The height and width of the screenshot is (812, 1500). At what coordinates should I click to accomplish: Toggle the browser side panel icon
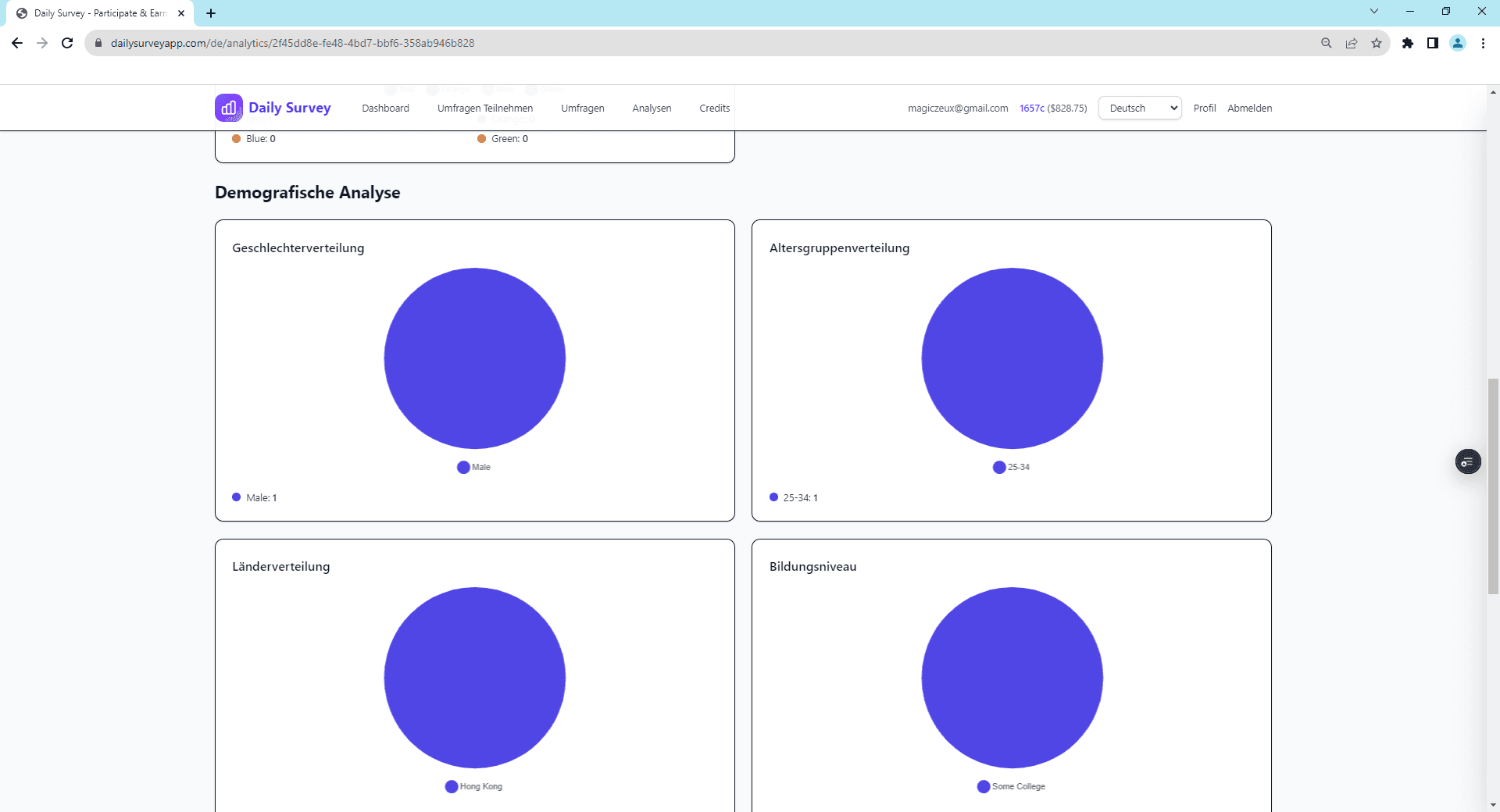pyautogui.click(x=1433, y=43)
